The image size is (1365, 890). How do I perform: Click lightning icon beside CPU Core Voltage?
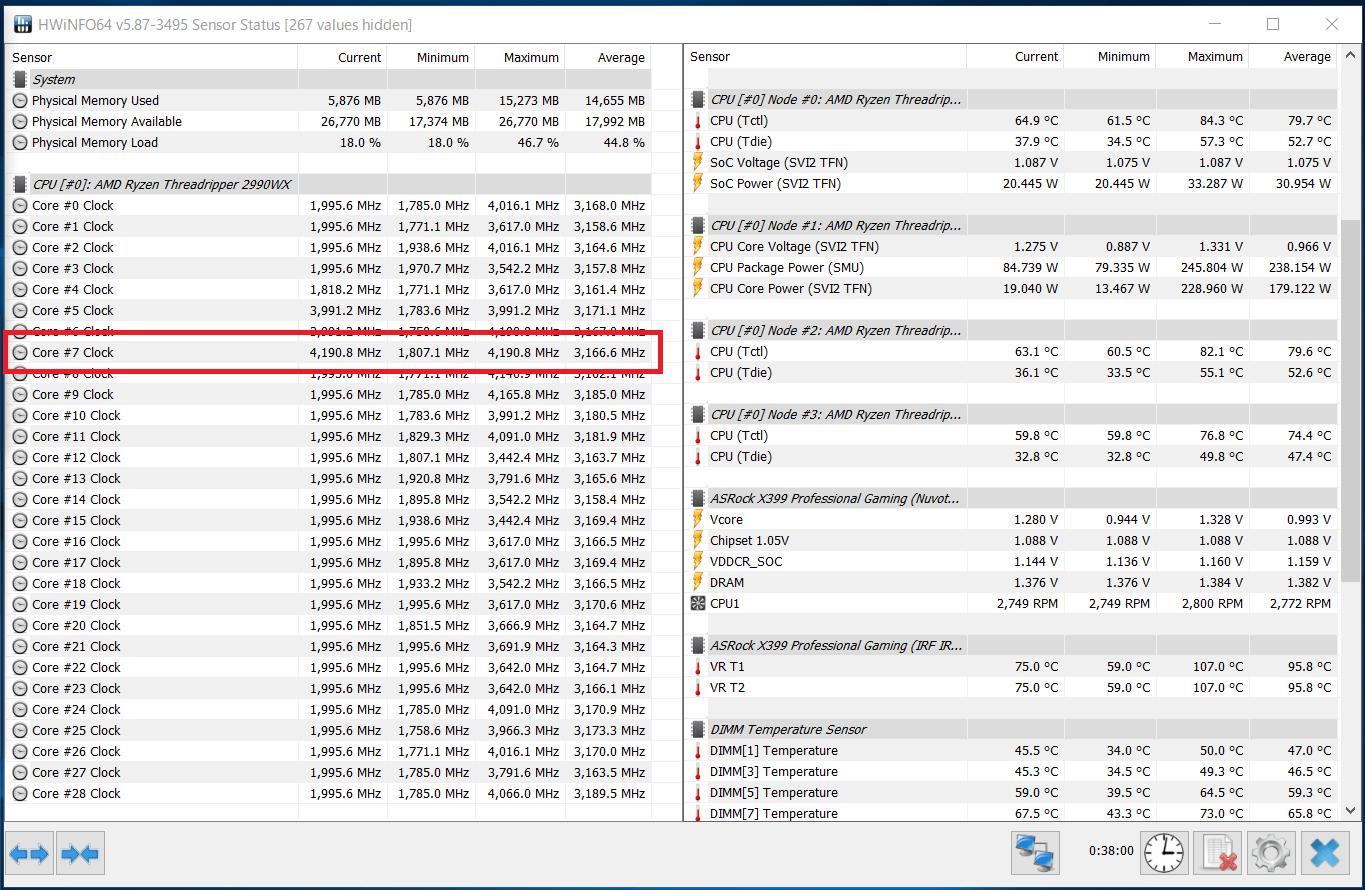[698, 246]
